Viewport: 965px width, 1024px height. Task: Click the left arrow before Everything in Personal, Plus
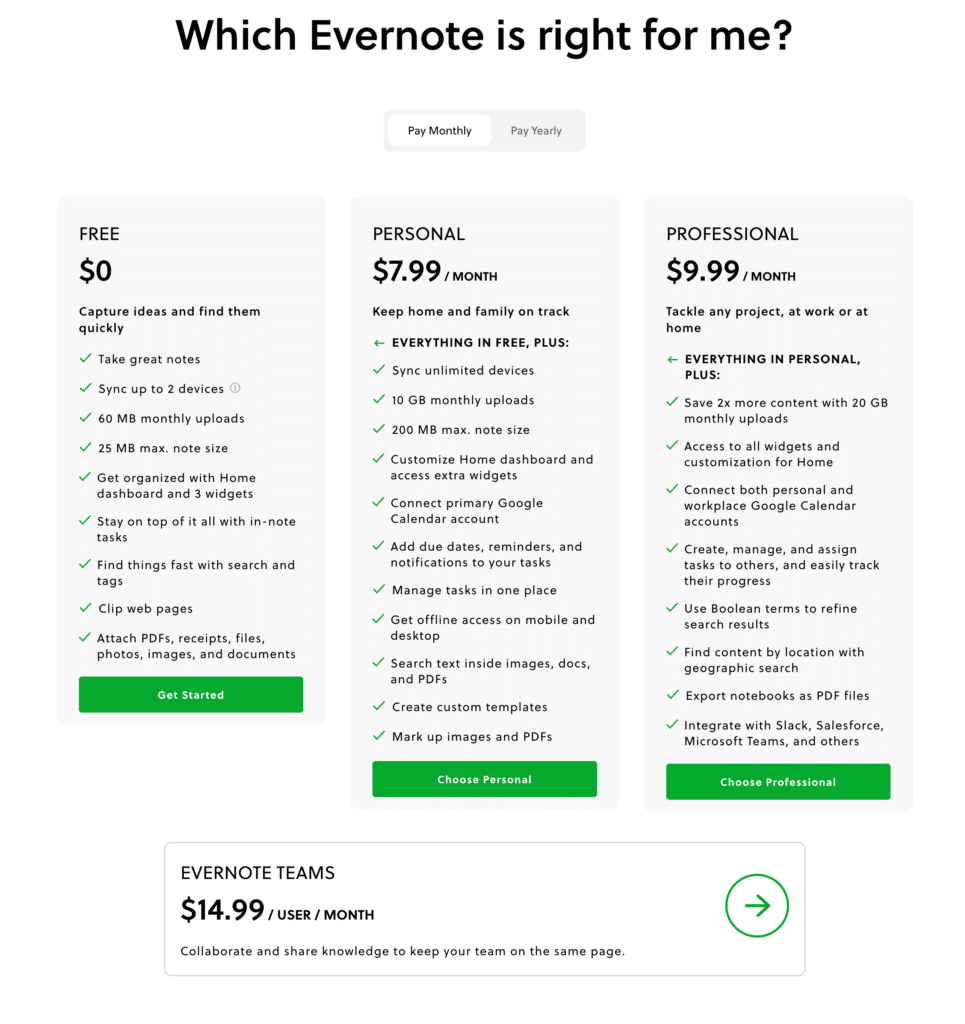673,360
